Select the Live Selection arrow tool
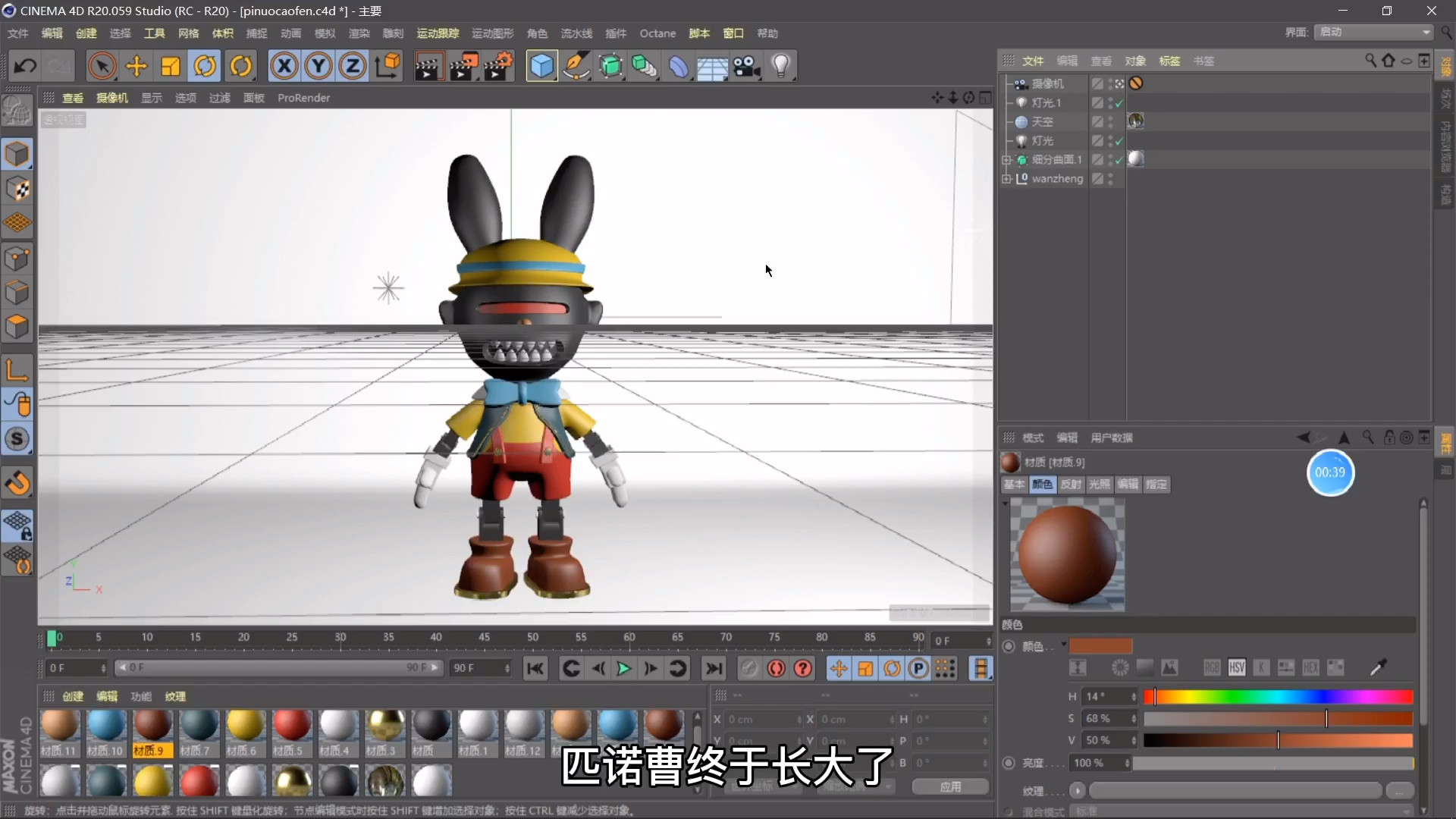 pyautogui.click(x=102, y=66)
